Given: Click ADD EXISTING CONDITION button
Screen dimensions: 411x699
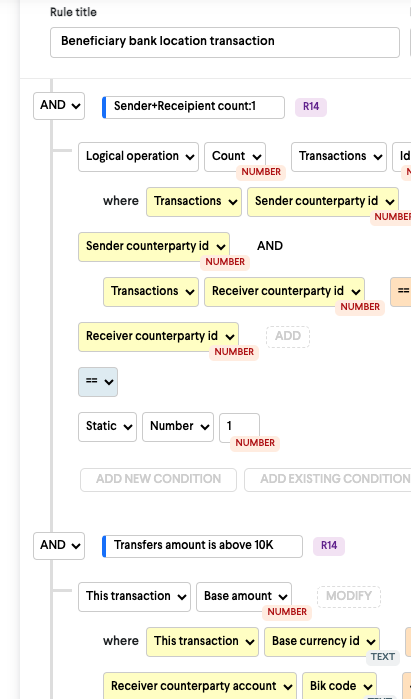Looking at the screenshot, I should tap(328, 480).
